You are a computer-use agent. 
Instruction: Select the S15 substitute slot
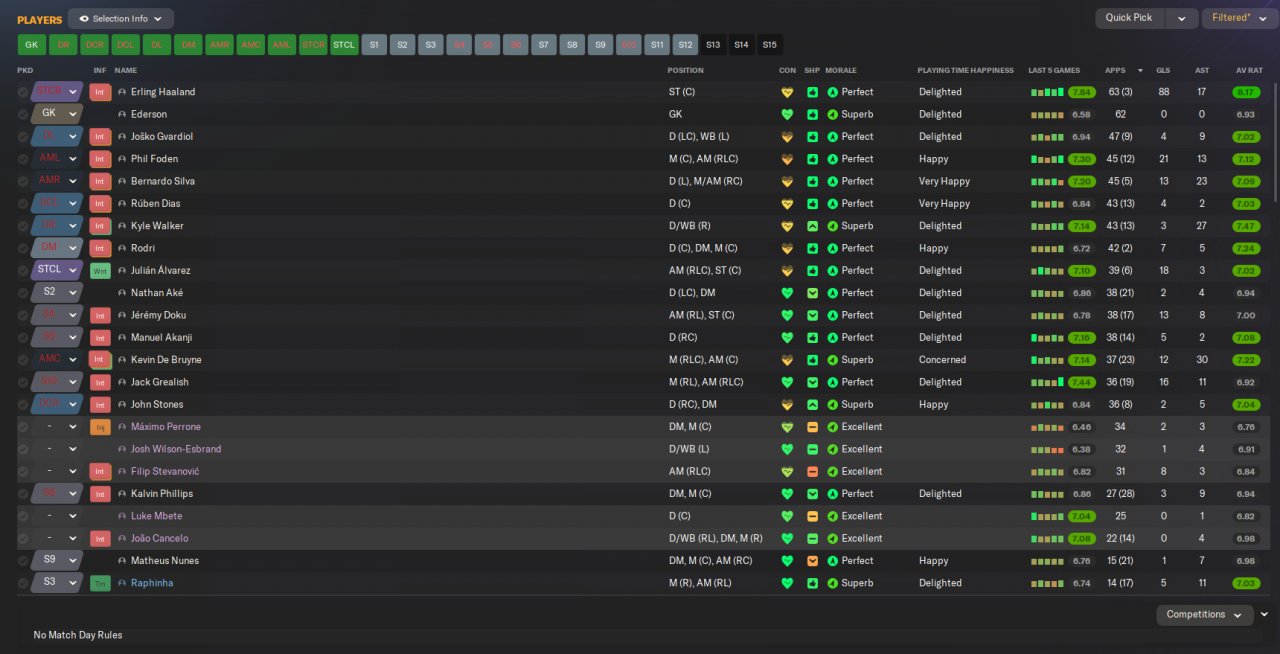[x=769, y=45]
